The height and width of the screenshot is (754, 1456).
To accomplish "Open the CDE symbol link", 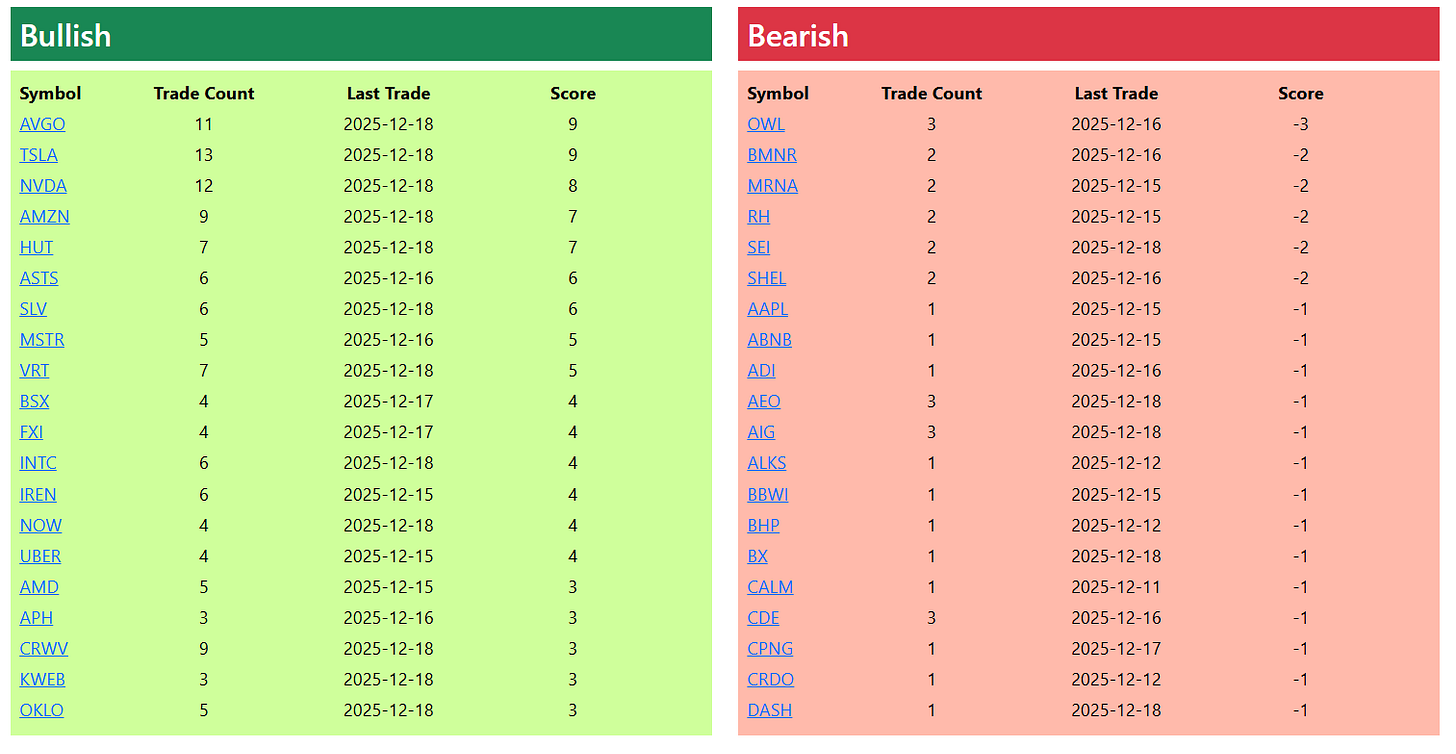I will click(x=764, y=618).
